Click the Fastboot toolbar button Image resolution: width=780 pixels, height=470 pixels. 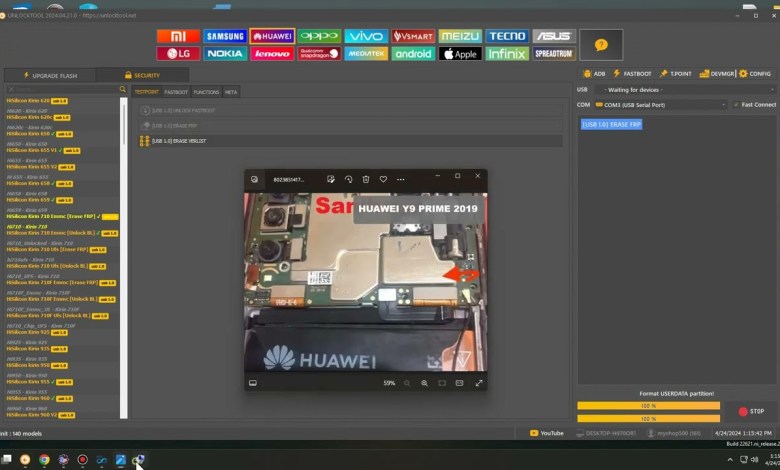pyautogui.click(x=632, y=74)
